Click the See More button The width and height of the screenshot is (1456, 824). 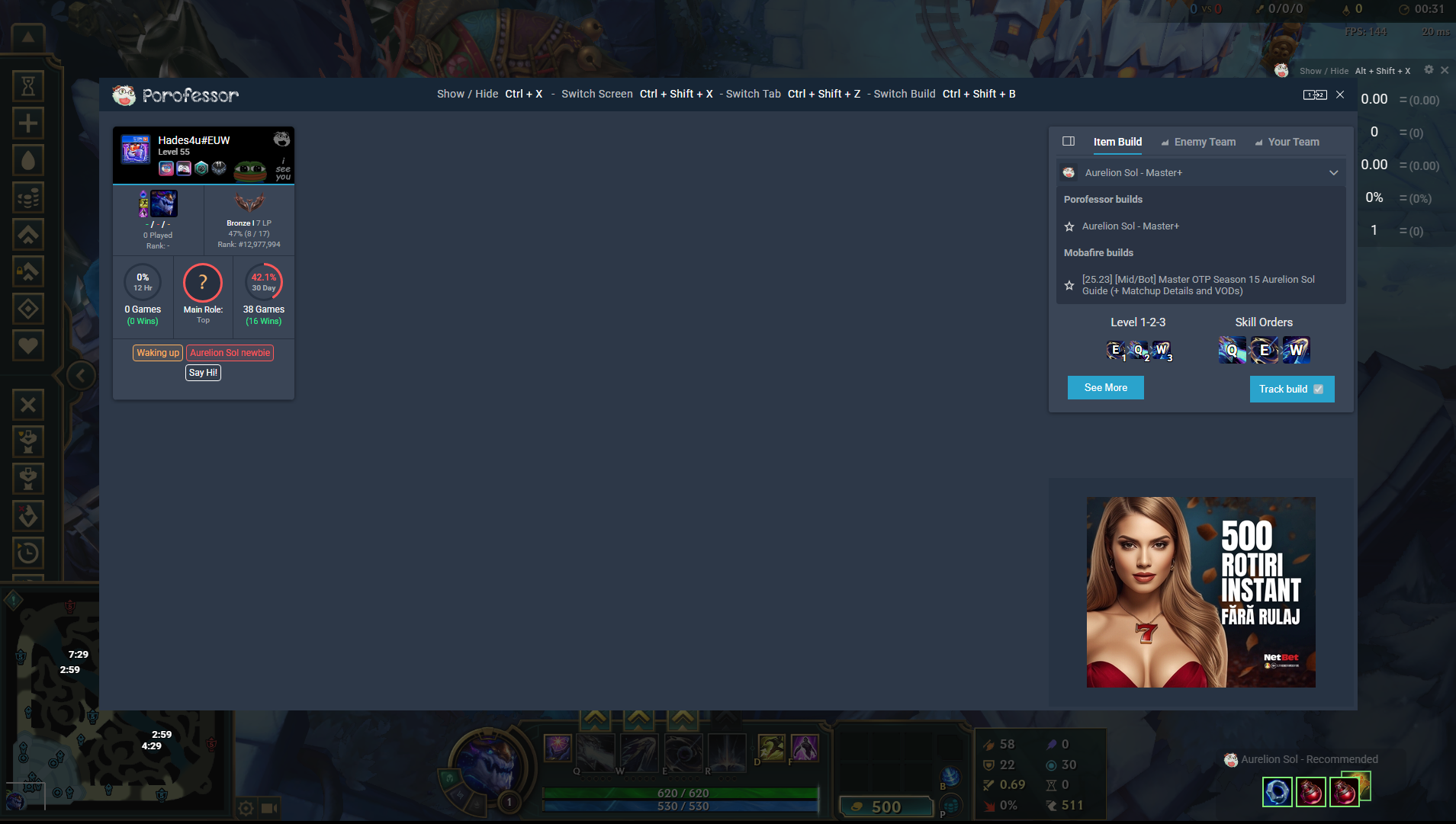pyautogui.click(x=1106, y=388)
